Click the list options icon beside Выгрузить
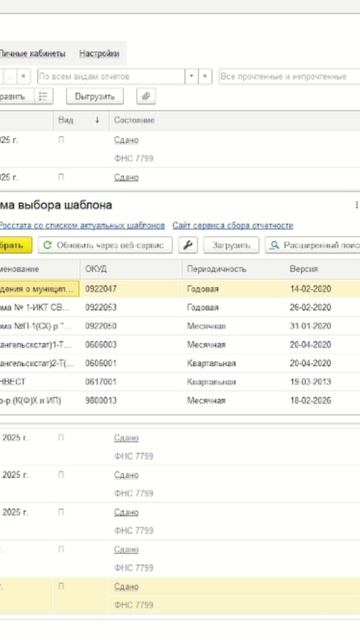The width and height of the screenshot is (360, 640). 43,97
